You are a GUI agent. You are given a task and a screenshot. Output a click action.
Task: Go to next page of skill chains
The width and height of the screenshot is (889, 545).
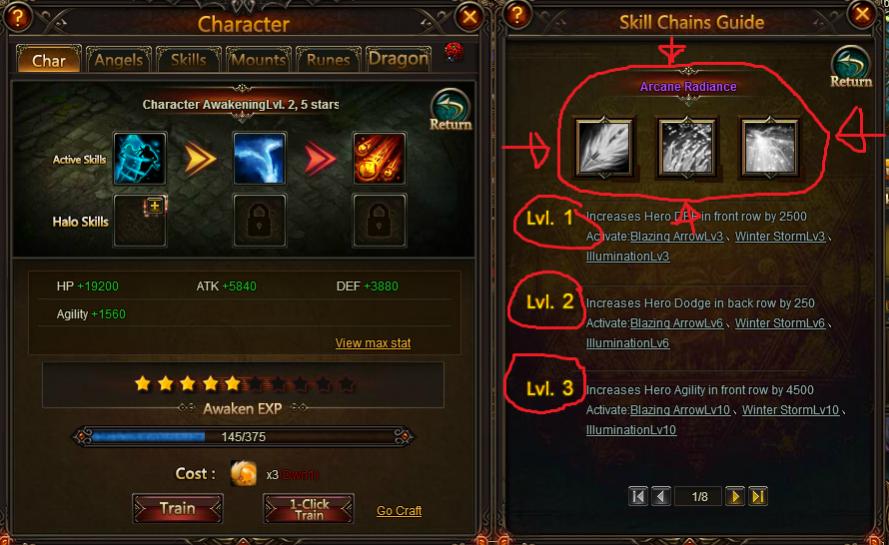pyautogui.click(x=735, y=497)
